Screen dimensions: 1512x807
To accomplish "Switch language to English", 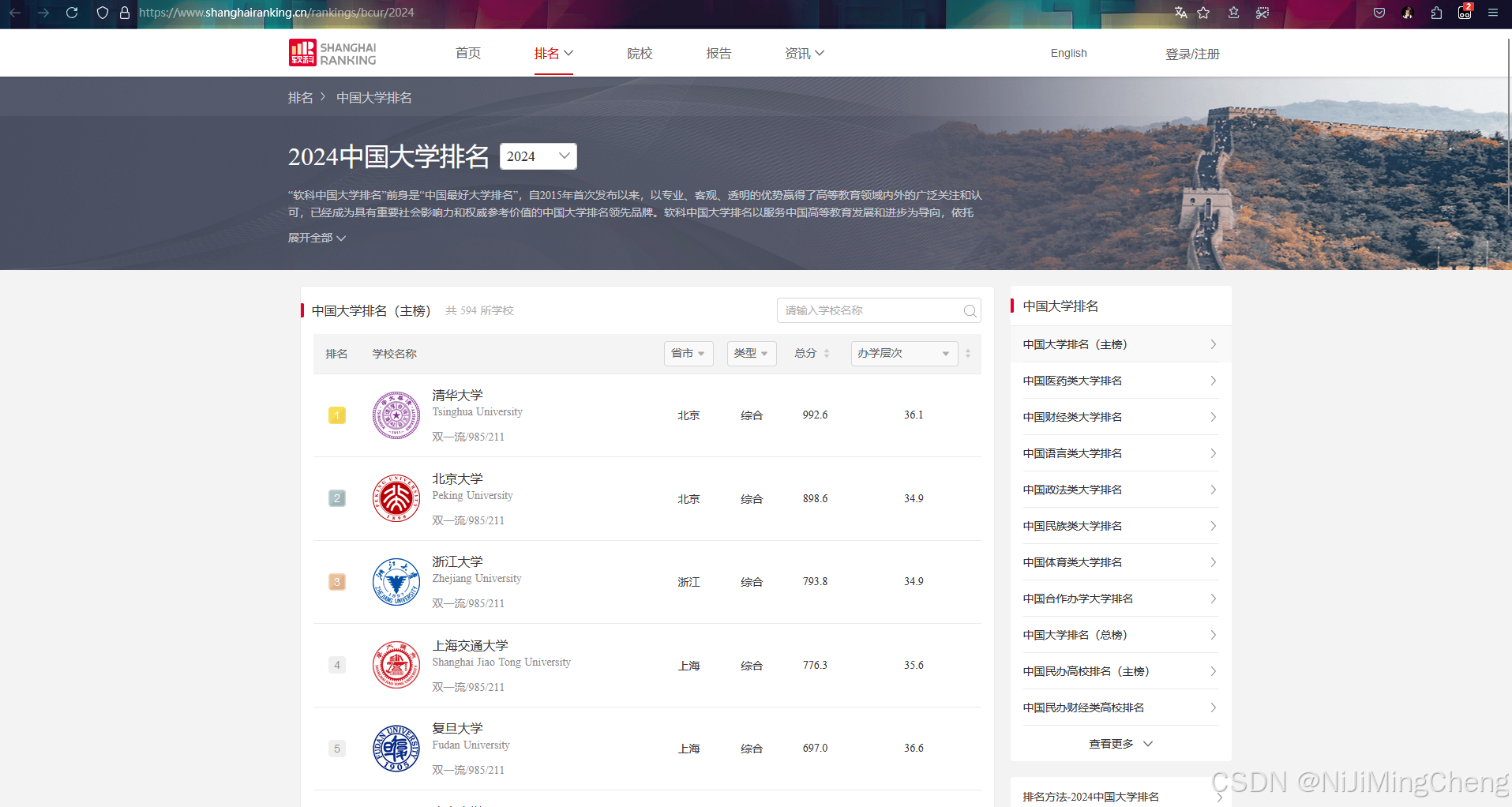I will pos(1068,53).
